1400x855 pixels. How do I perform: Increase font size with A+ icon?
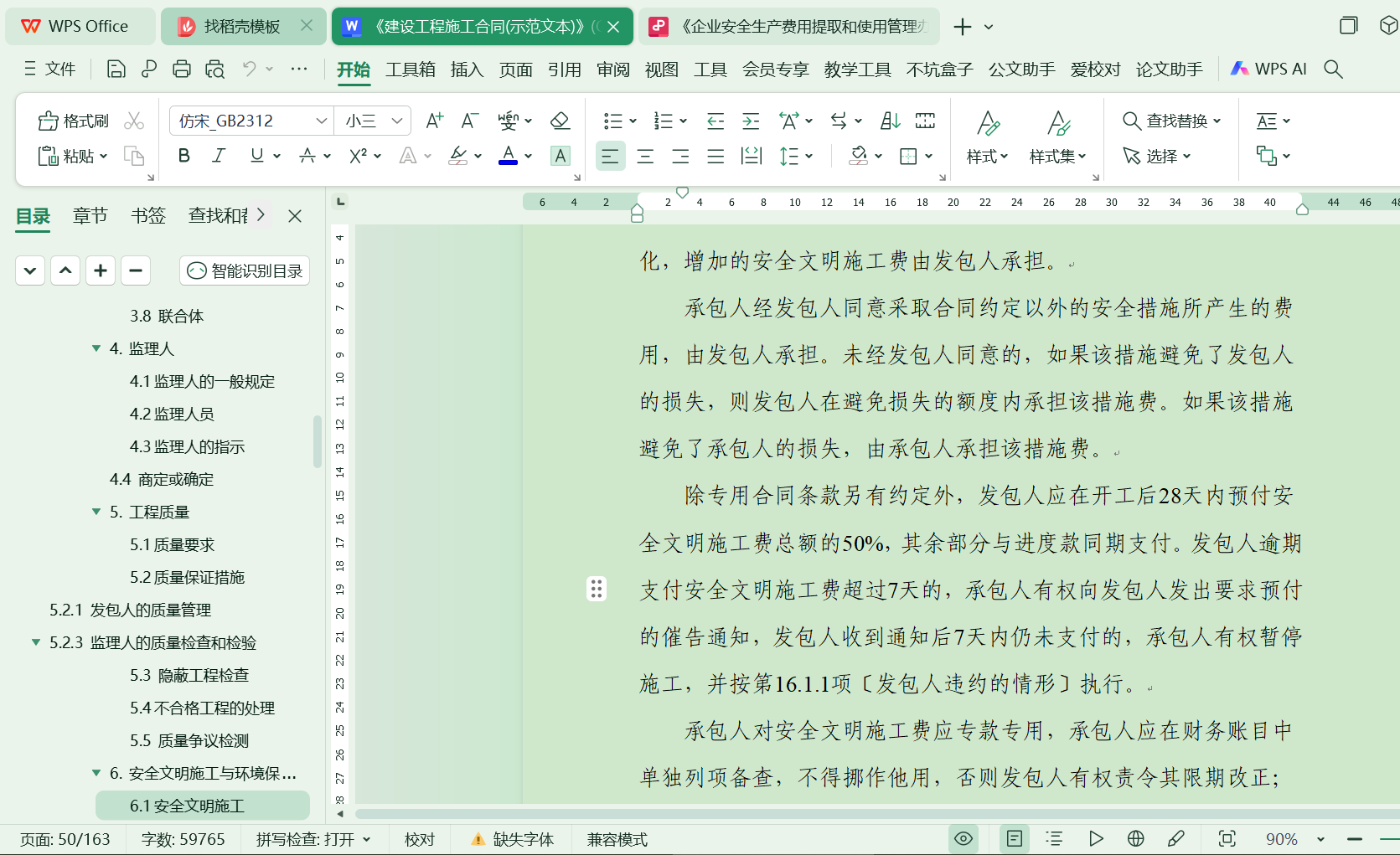coord(434,121)
